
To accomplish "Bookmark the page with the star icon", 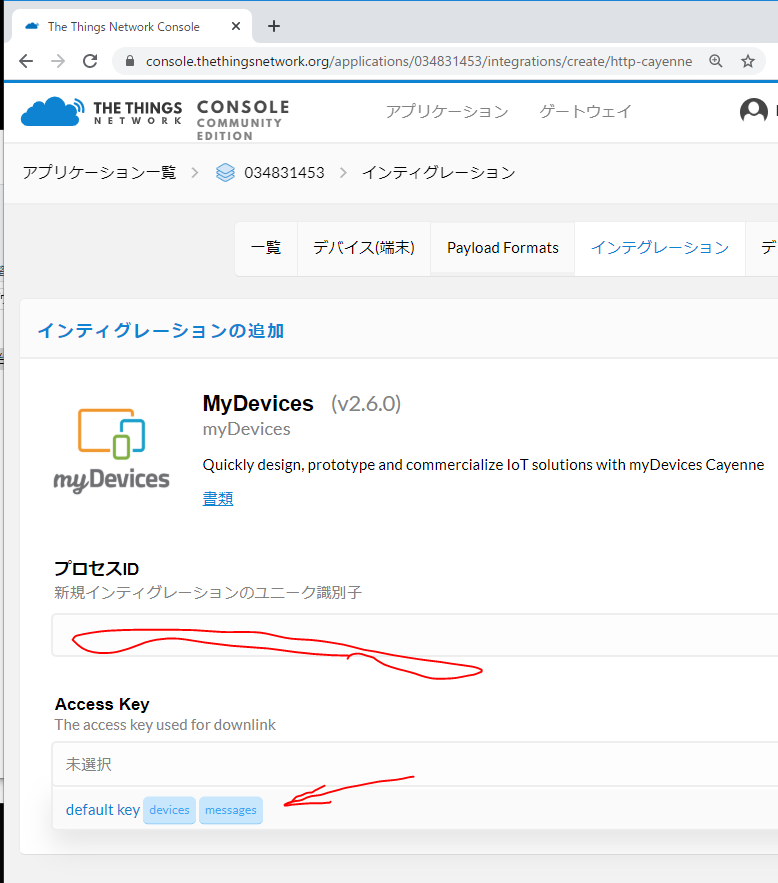I will pyautogui.click(x=748, y=61).
